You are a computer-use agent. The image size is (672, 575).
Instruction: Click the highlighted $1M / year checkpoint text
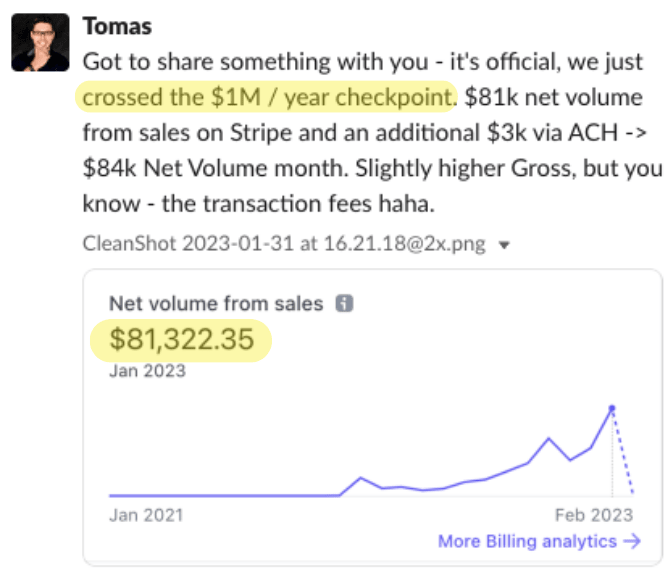coord(268,97)
